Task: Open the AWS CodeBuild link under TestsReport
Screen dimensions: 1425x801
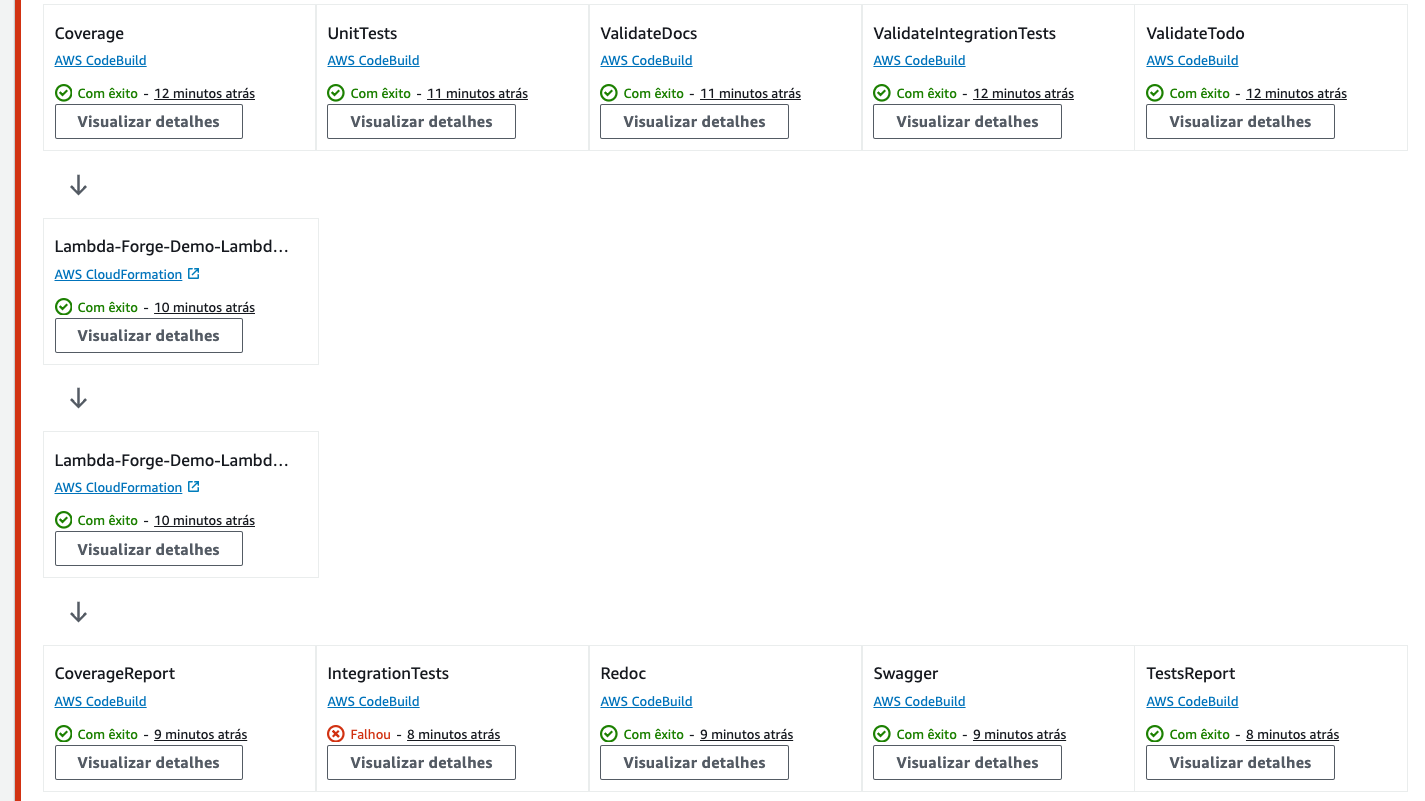Action: click(1192, 701)
